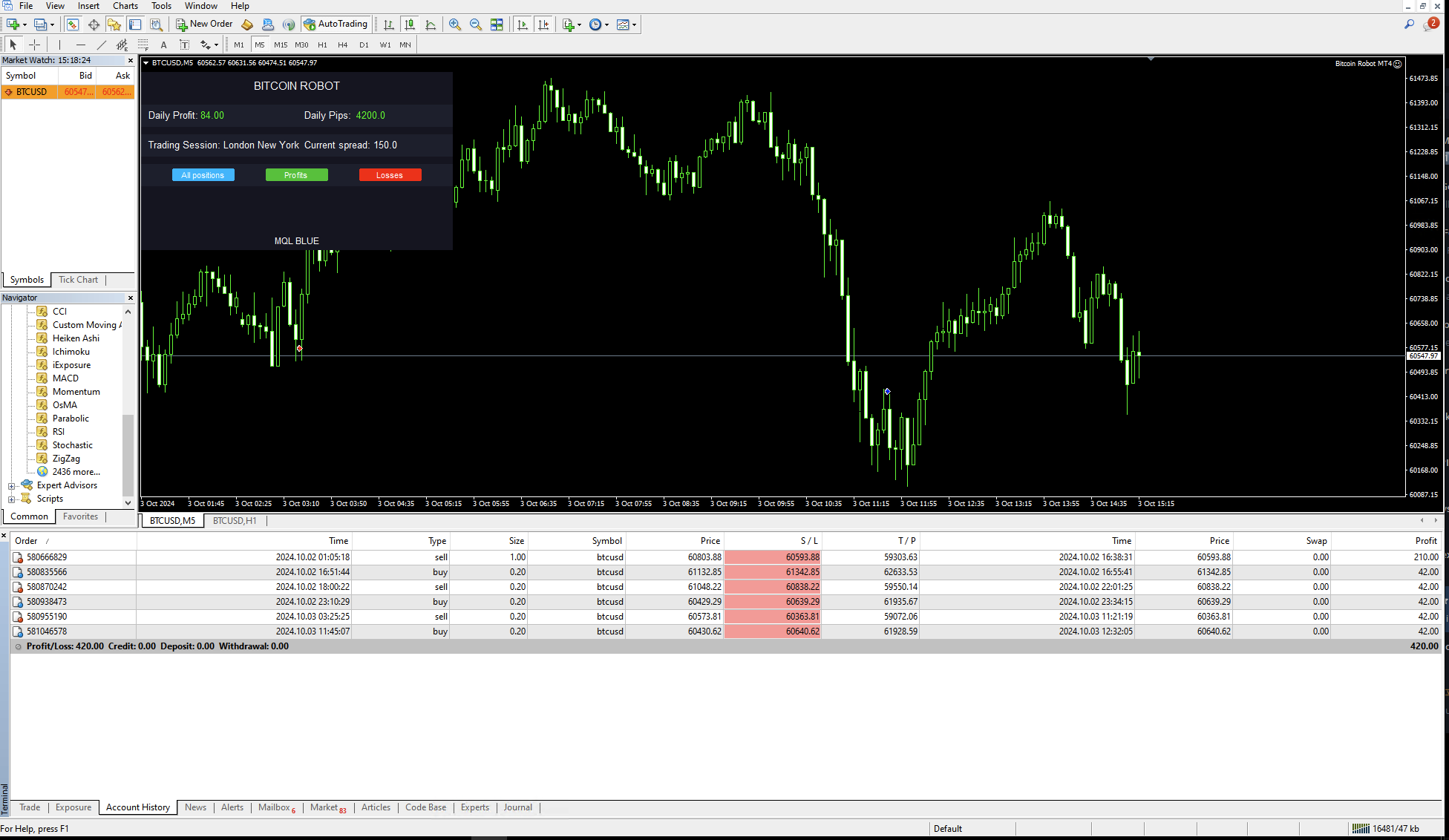Select the Crosshair cursor tool
The height and width of the screenshot is (840, 1449).
pyautogui.click(x=34, y=45)
